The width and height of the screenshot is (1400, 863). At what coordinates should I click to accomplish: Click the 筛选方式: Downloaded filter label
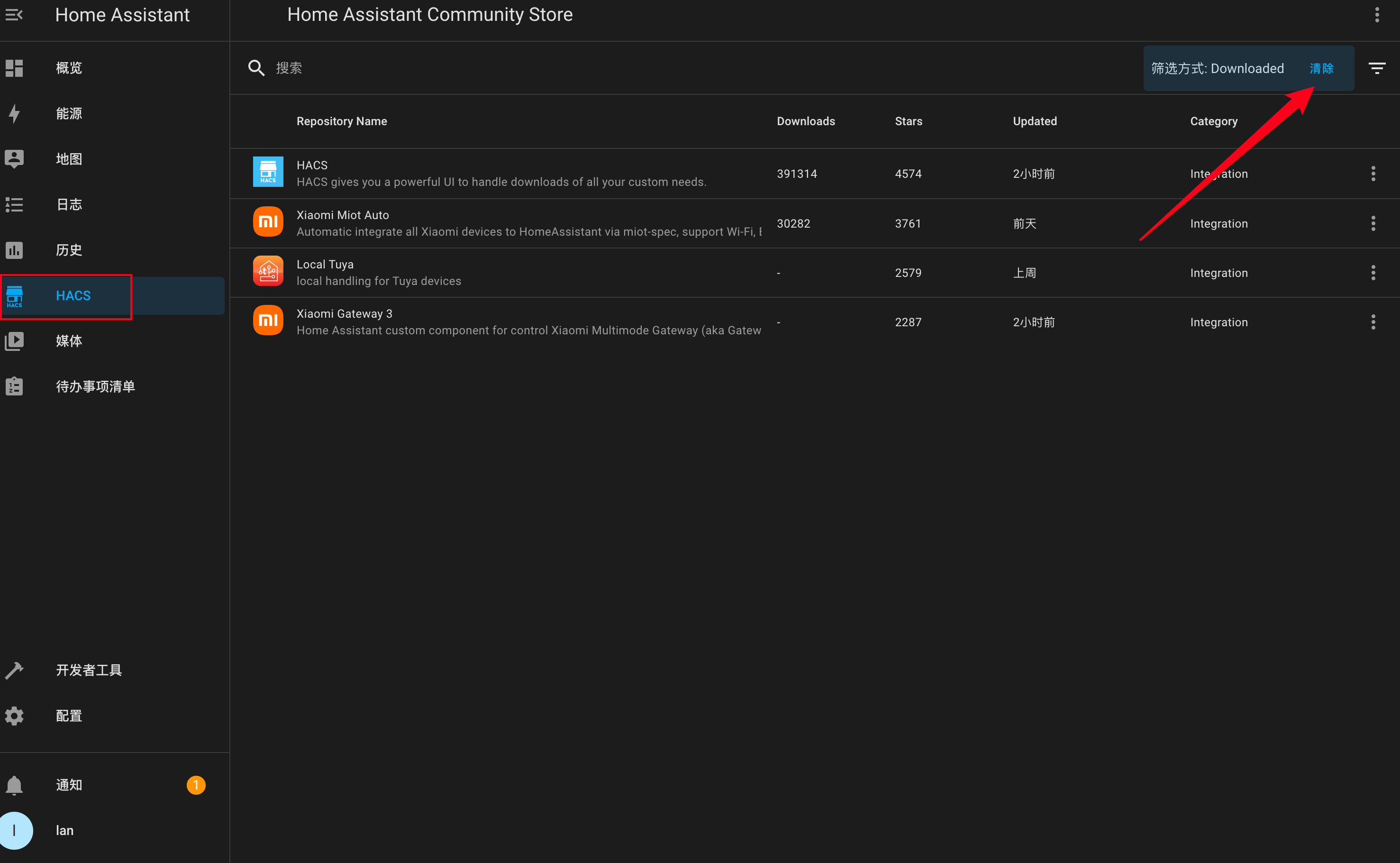tap(1218, 68)
